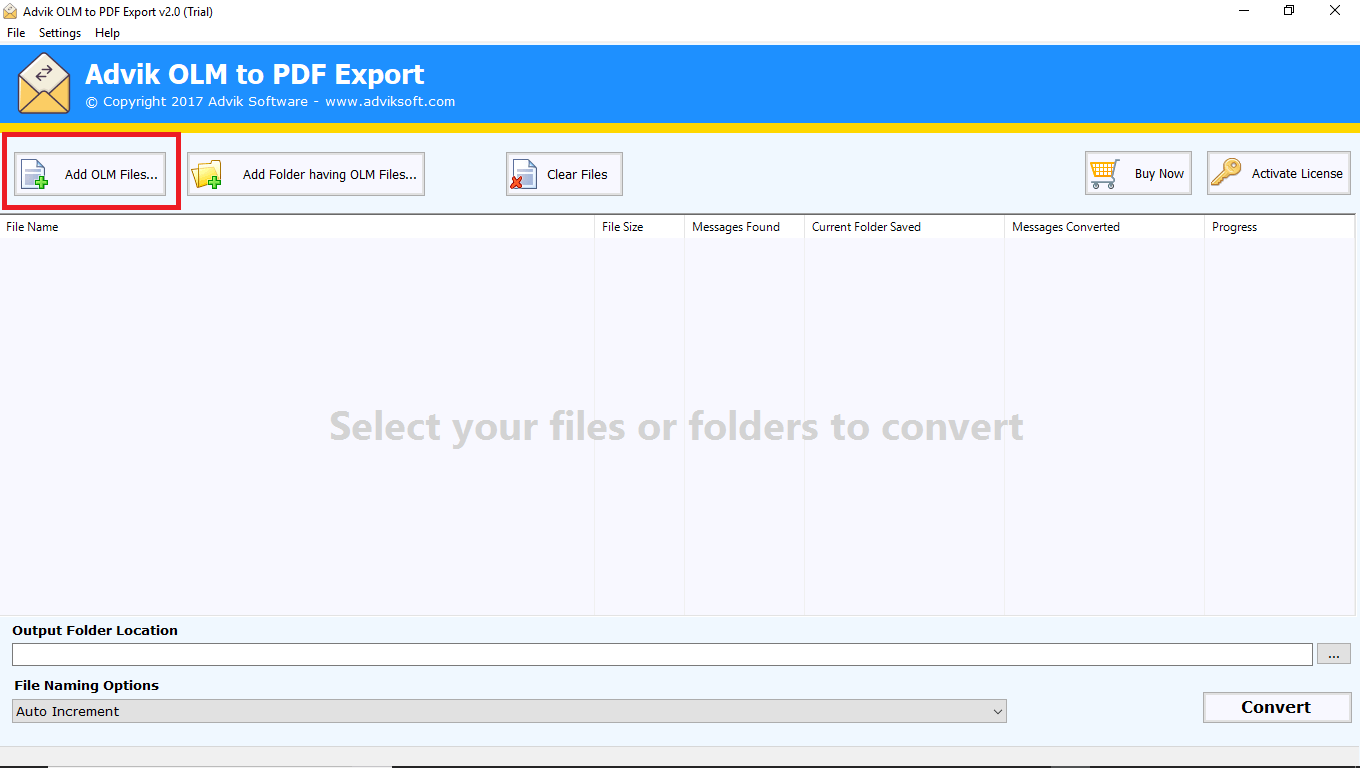Click the browse button for output folder
This screenshot has height=768, width=1360.
tap(1334, 653)
